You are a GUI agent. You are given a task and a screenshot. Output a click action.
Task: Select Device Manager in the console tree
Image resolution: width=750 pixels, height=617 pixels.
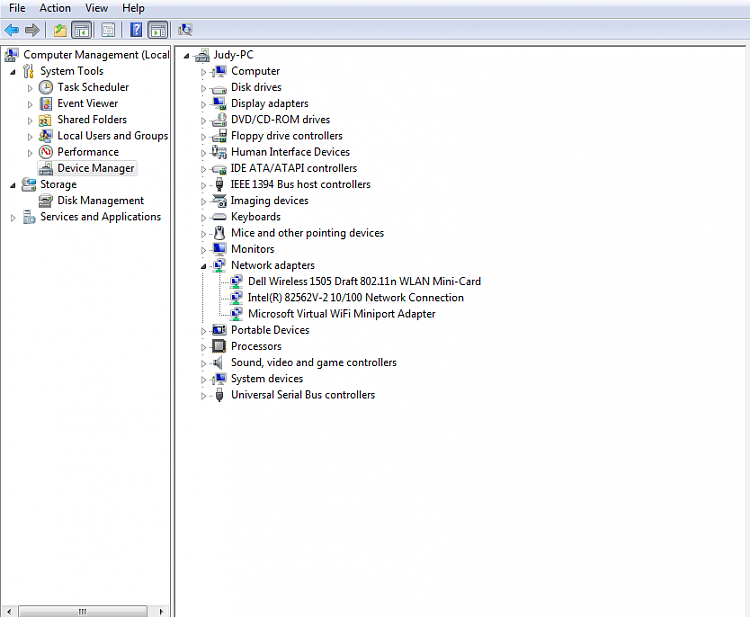pyautogui.click(x=96, y=168)
